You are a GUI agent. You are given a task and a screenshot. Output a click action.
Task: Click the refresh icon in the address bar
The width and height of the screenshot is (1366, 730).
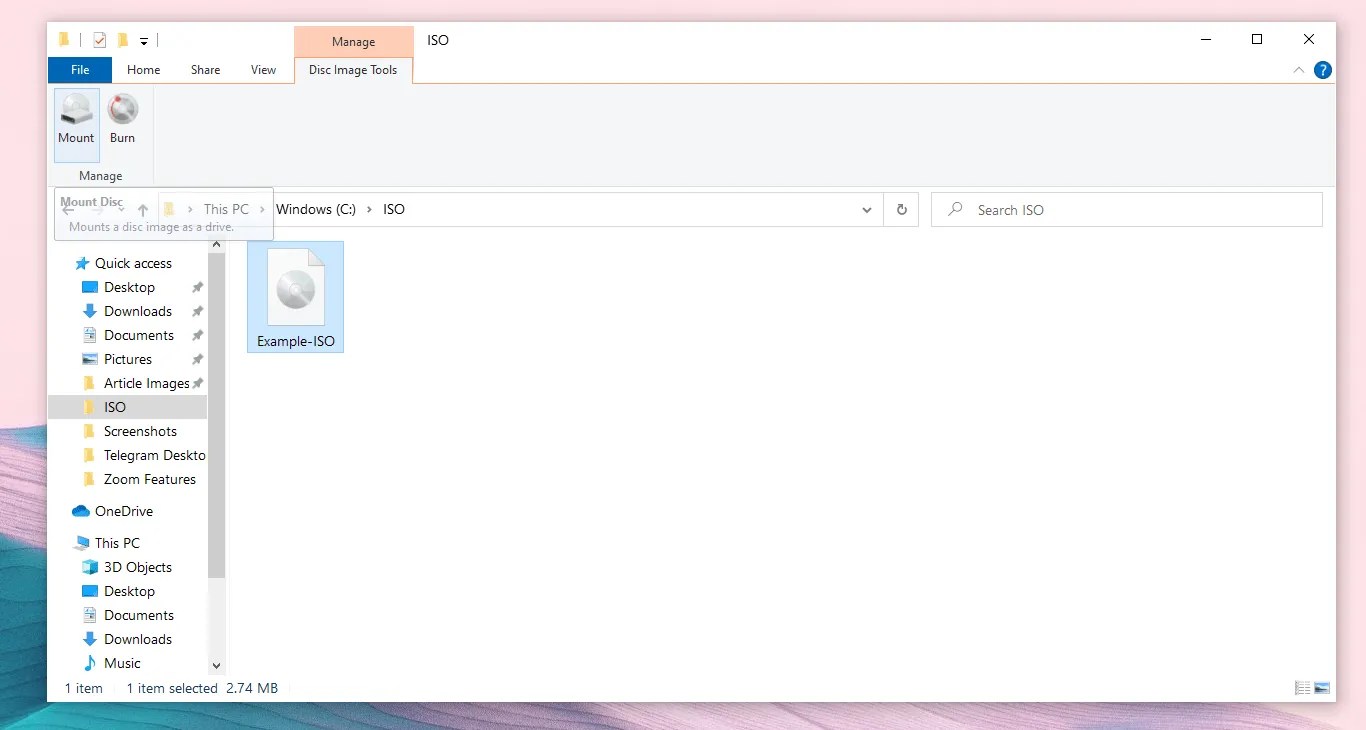tap(901, 210)
